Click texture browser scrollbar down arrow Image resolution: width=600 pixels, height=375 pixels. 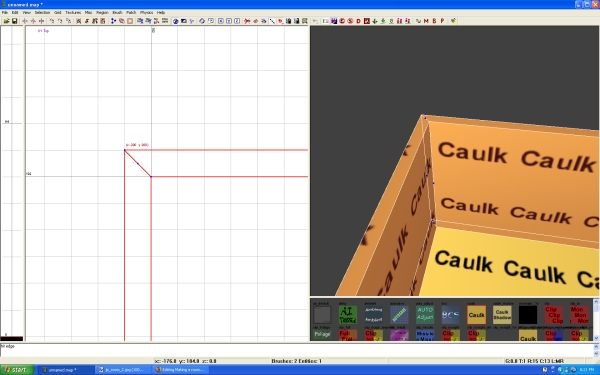596,338
